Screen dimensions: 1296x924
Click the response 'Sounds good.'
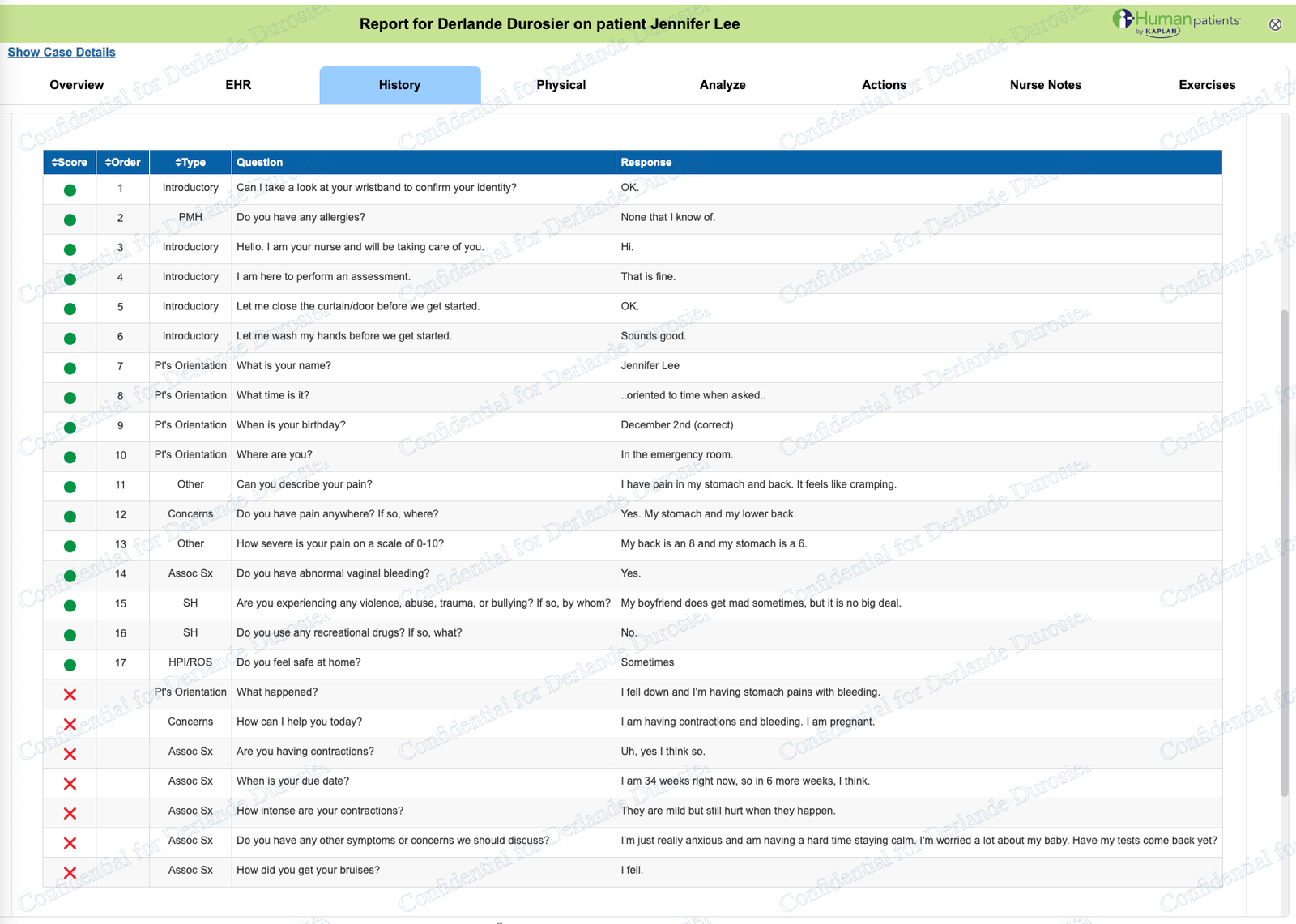pyautogui.click(x=654, y=336)
